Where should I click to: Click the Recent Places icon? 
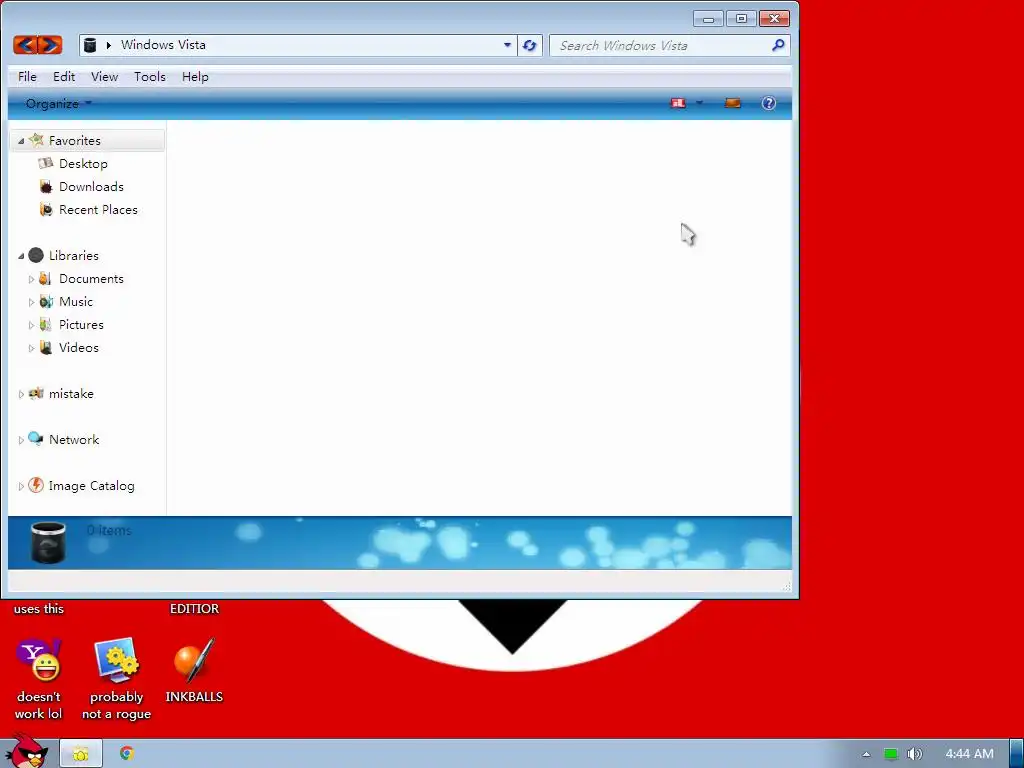pos(46,210)
